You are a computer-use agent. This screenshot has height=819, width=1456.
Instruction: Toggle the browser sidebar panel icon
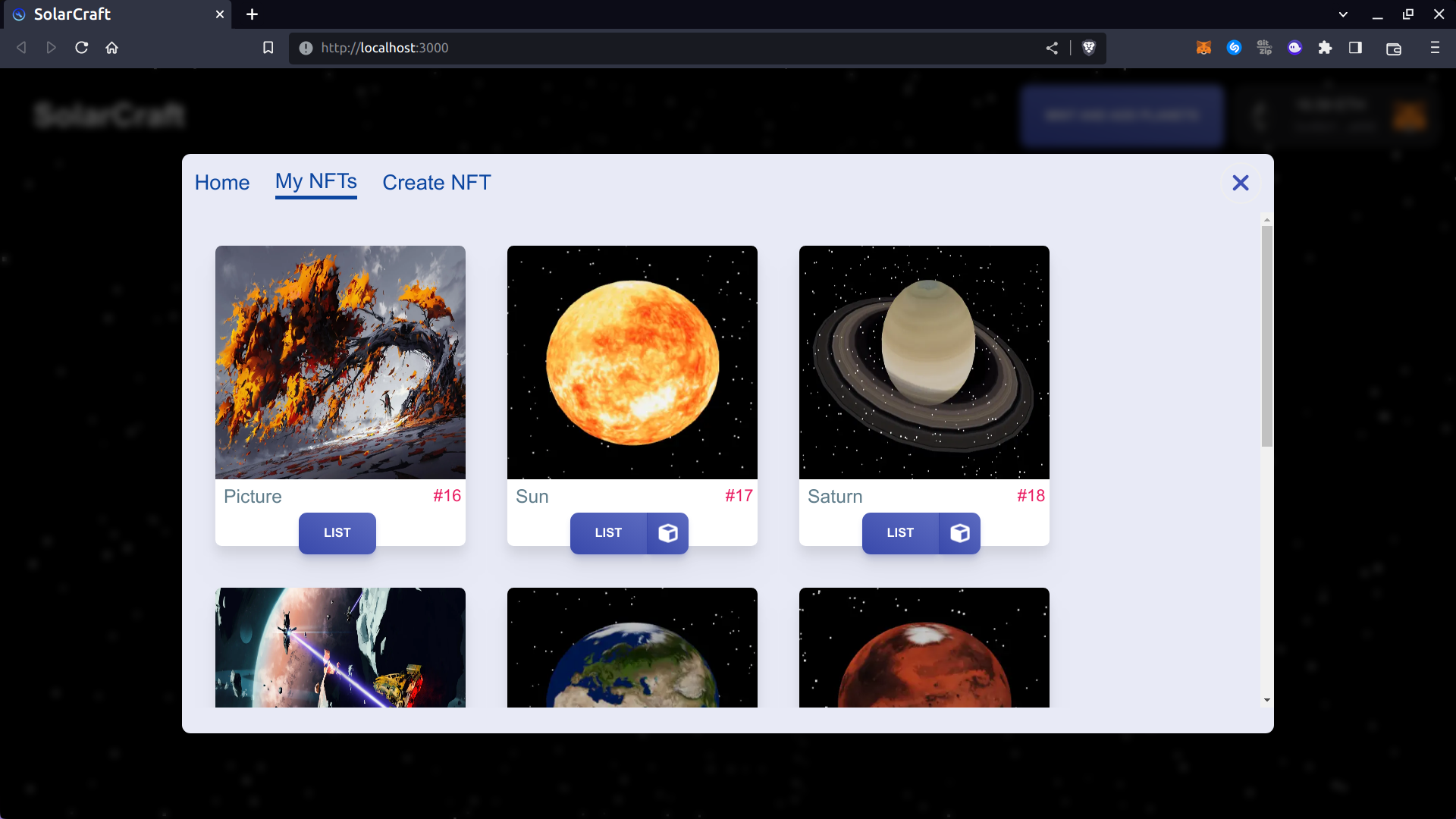click(x=1355, y=48)
